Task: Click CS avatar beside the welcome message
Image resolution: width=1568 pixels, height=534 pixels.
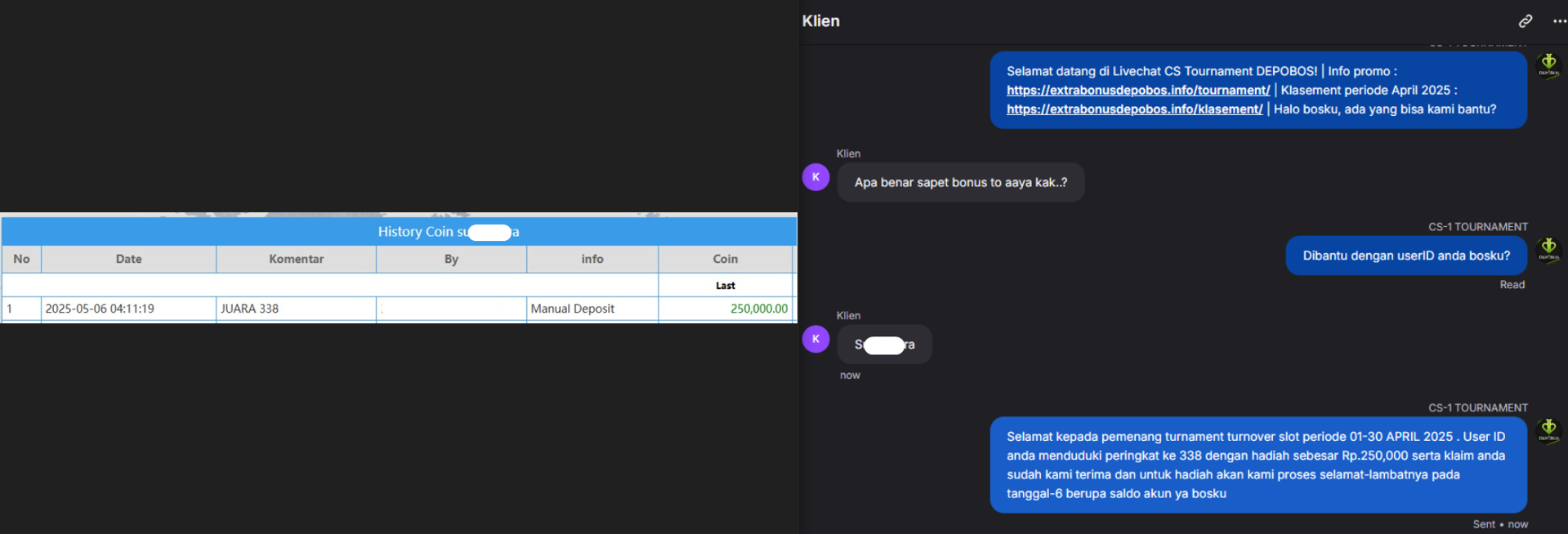Action: (x=1548, y=65)
